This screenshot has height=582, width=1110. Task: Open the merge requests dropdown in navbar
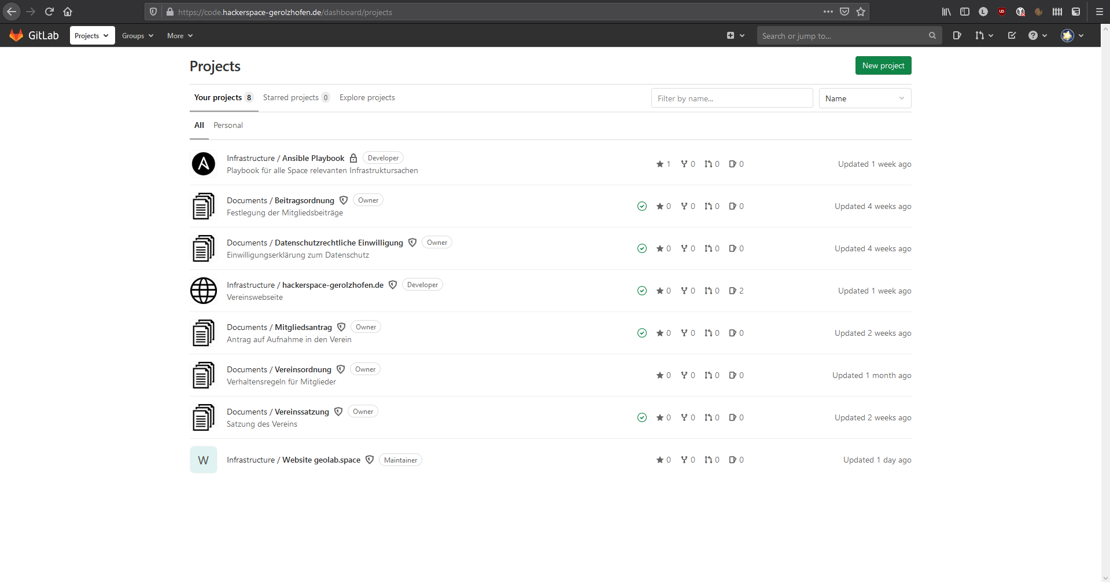click(984, 35)
